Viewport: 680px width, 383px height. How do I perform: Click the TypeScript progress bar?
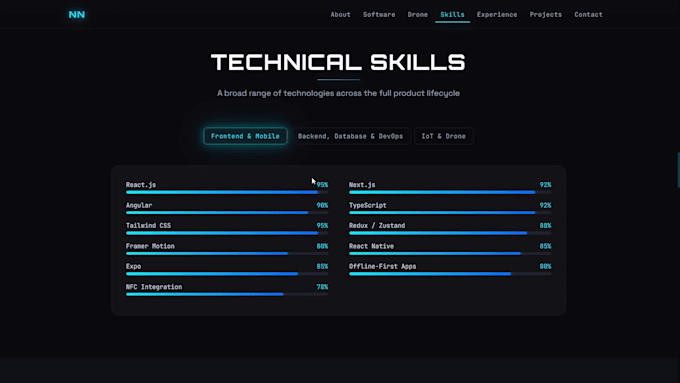tap(450, 213)
